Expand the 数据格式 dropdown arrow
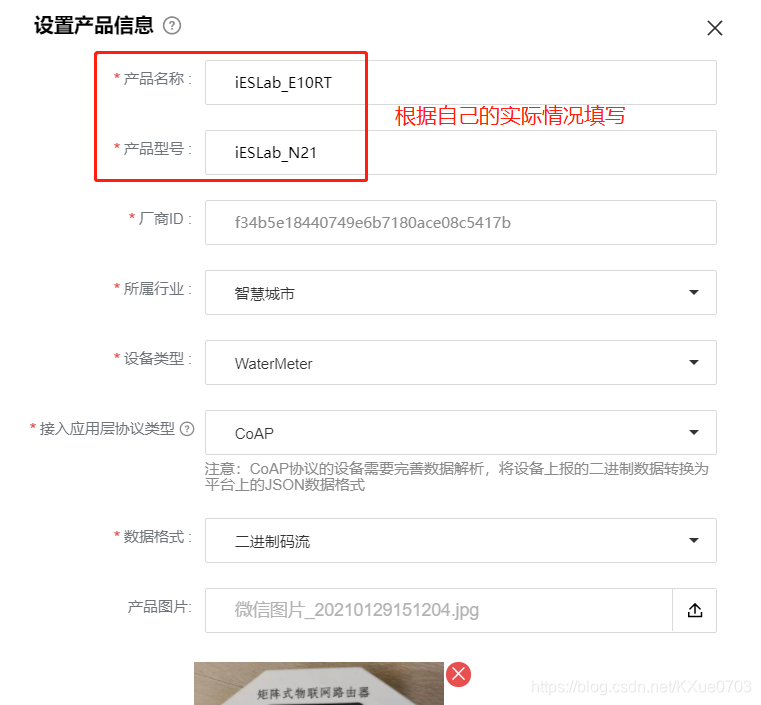 point(694,541)
